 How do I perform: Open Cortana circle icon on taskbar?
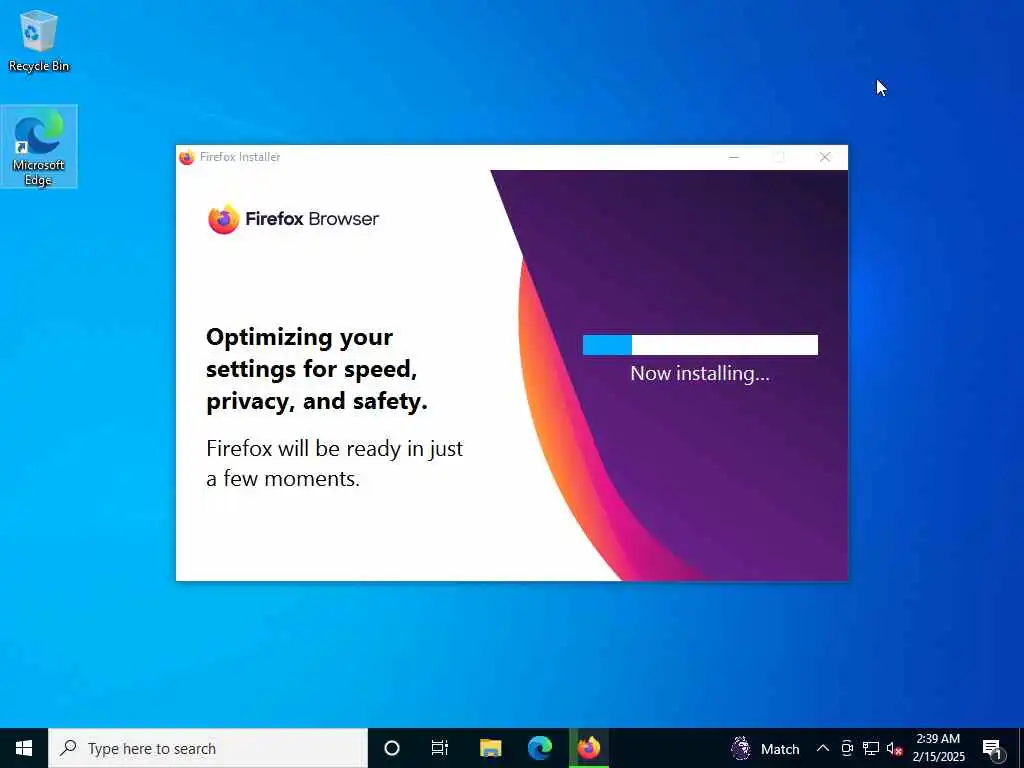tap(392, 748)
